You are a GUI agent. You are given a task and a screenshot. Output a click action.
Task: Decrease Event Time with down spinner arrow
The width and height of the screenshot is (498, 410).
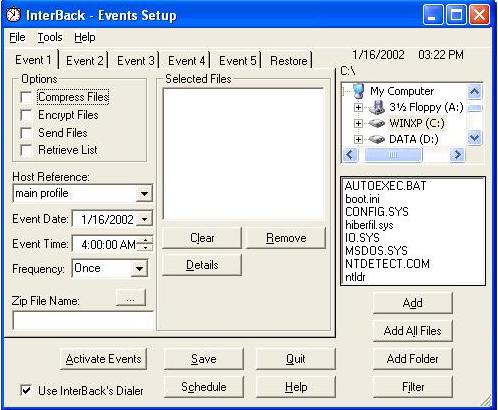pyautogui.click(x=145, y=248)
